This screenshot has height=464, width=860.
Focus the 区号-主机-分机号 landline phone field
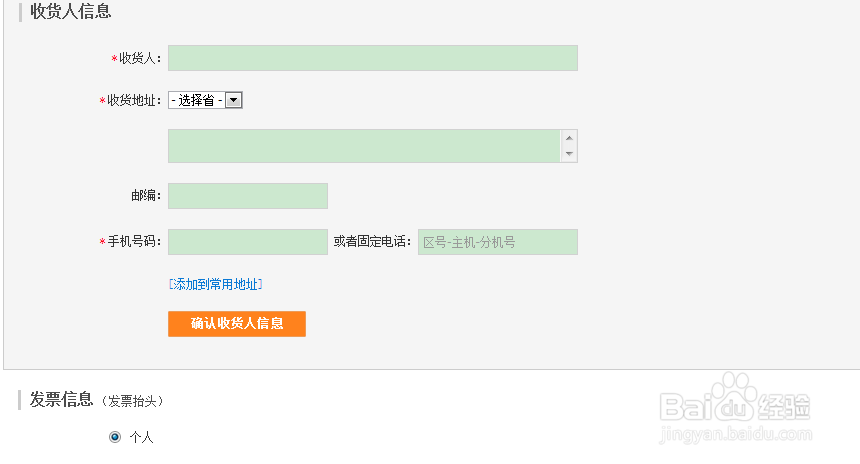(x=497, y=242)
